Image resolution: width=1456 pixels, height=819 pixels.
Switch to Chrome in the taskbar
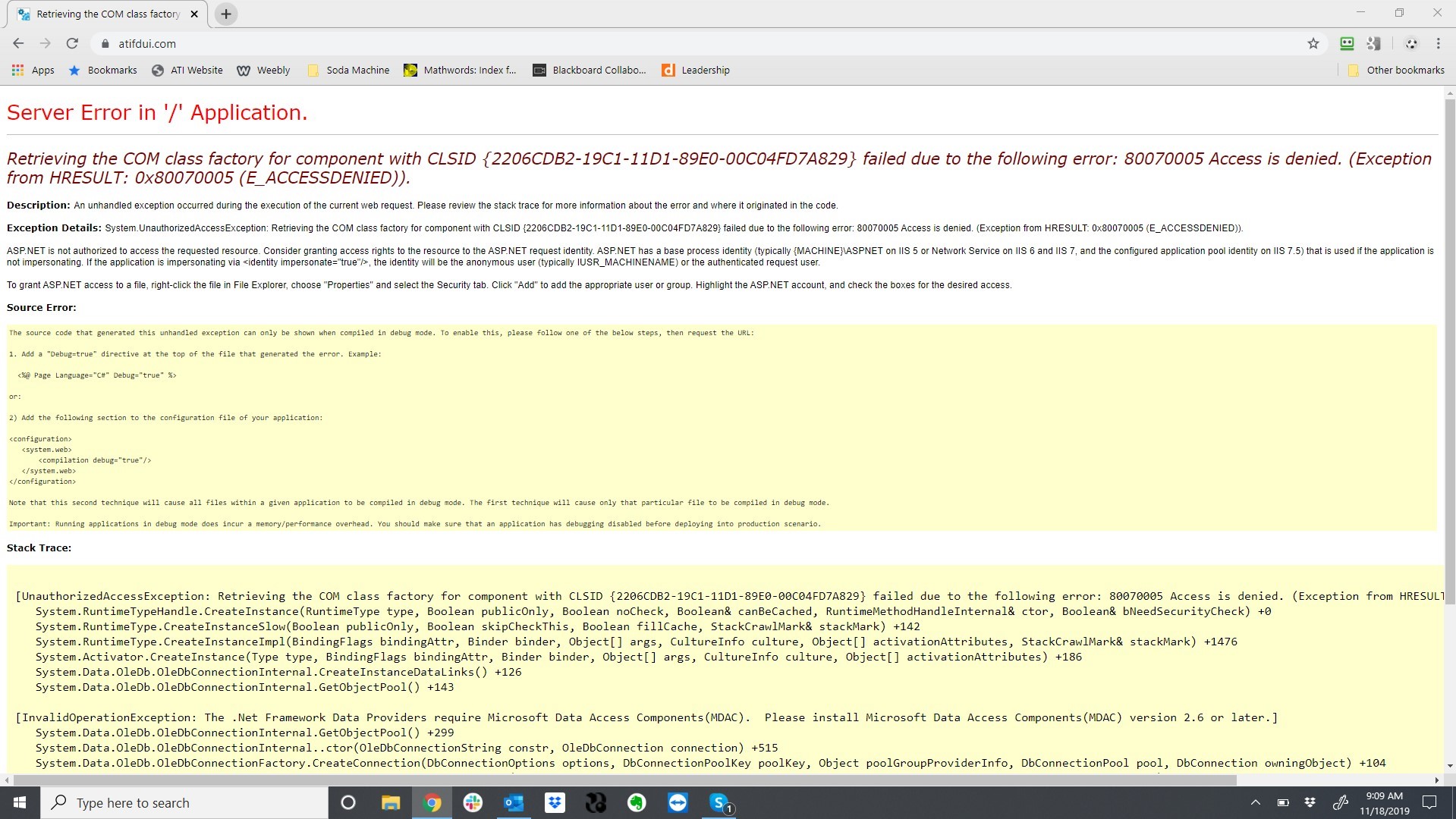click(432, 802)
